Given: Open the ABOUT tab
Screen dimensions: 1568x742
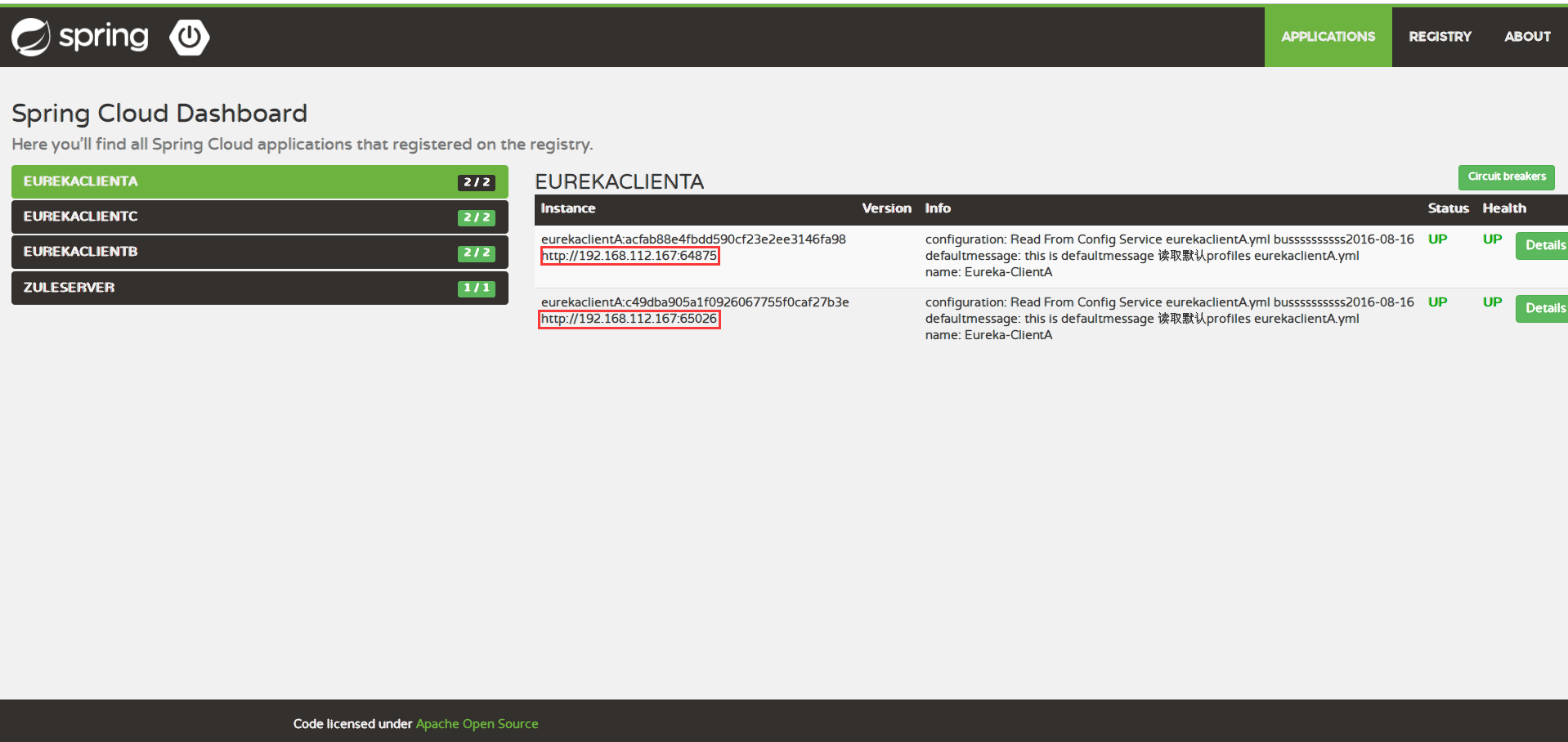Looking at the screenshot, I should (1527, 37).
